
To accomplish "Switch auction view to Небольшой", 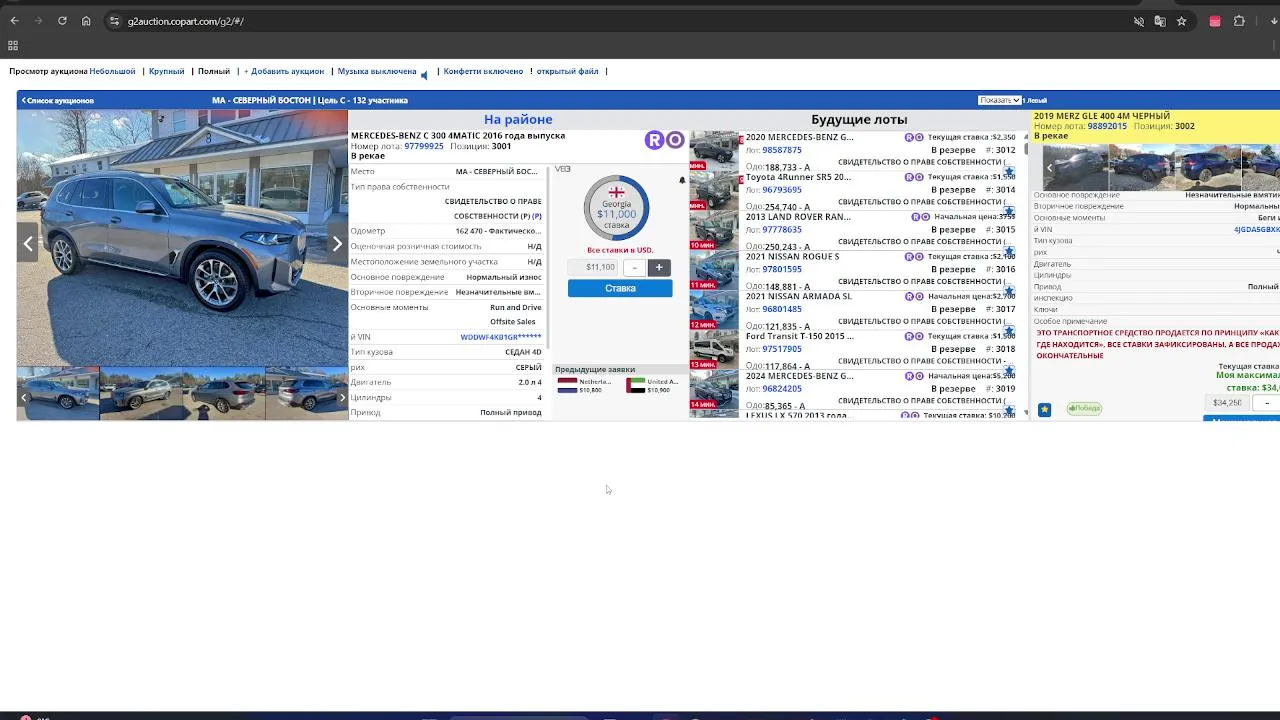I will click(112, 71).
